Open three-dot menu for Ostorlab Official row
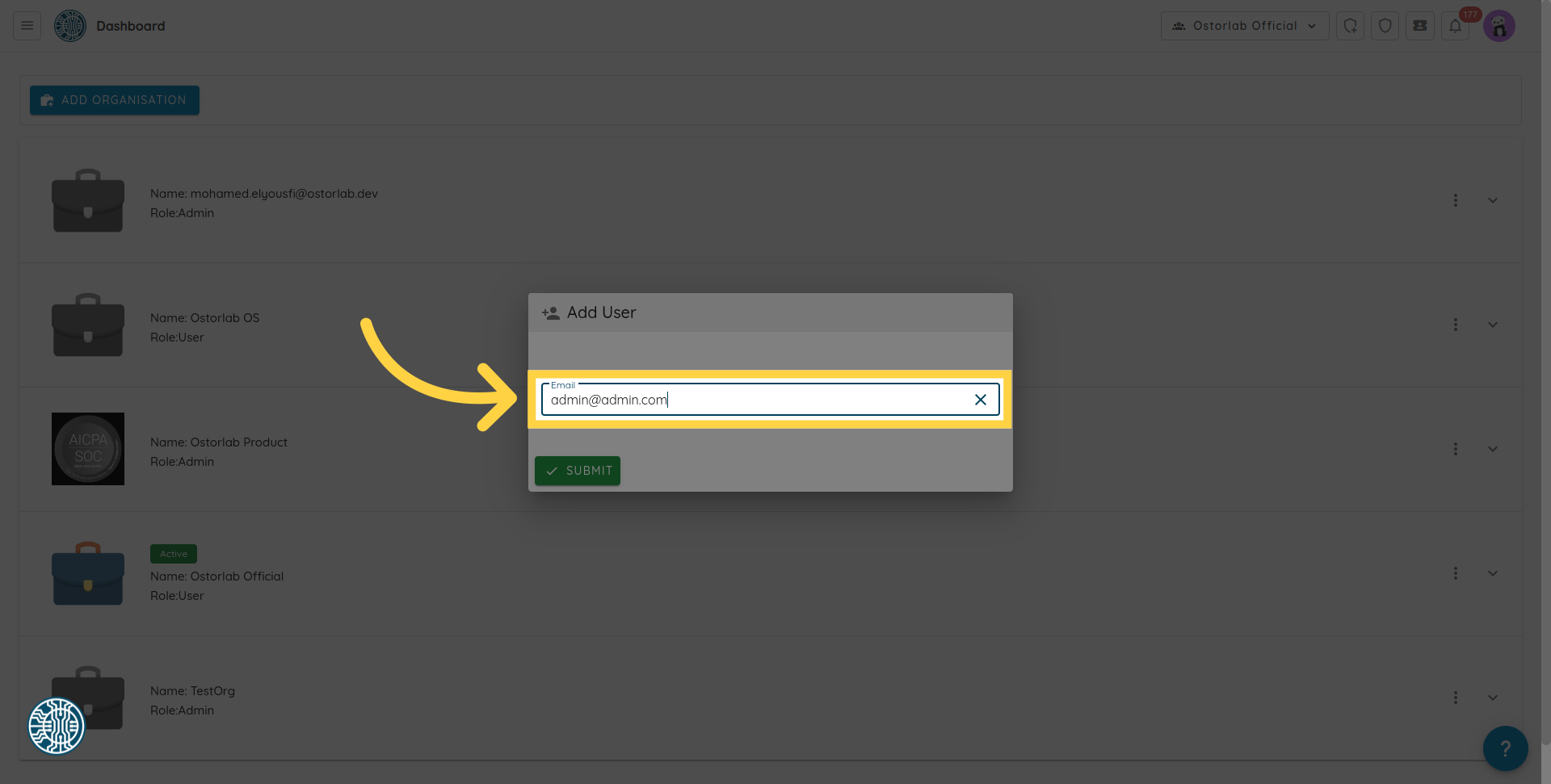Image resolution: width=1551 pixels, height=784 pixels. [x=1455, y=573]
